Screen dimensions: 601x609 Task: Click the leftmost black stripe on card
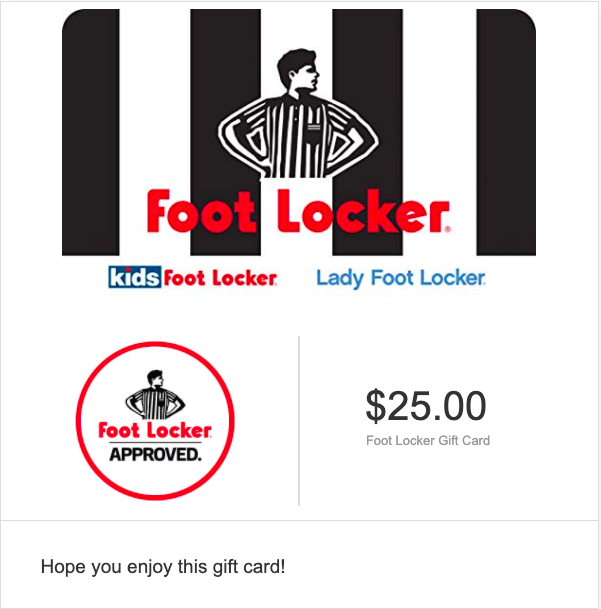point(91,132)
